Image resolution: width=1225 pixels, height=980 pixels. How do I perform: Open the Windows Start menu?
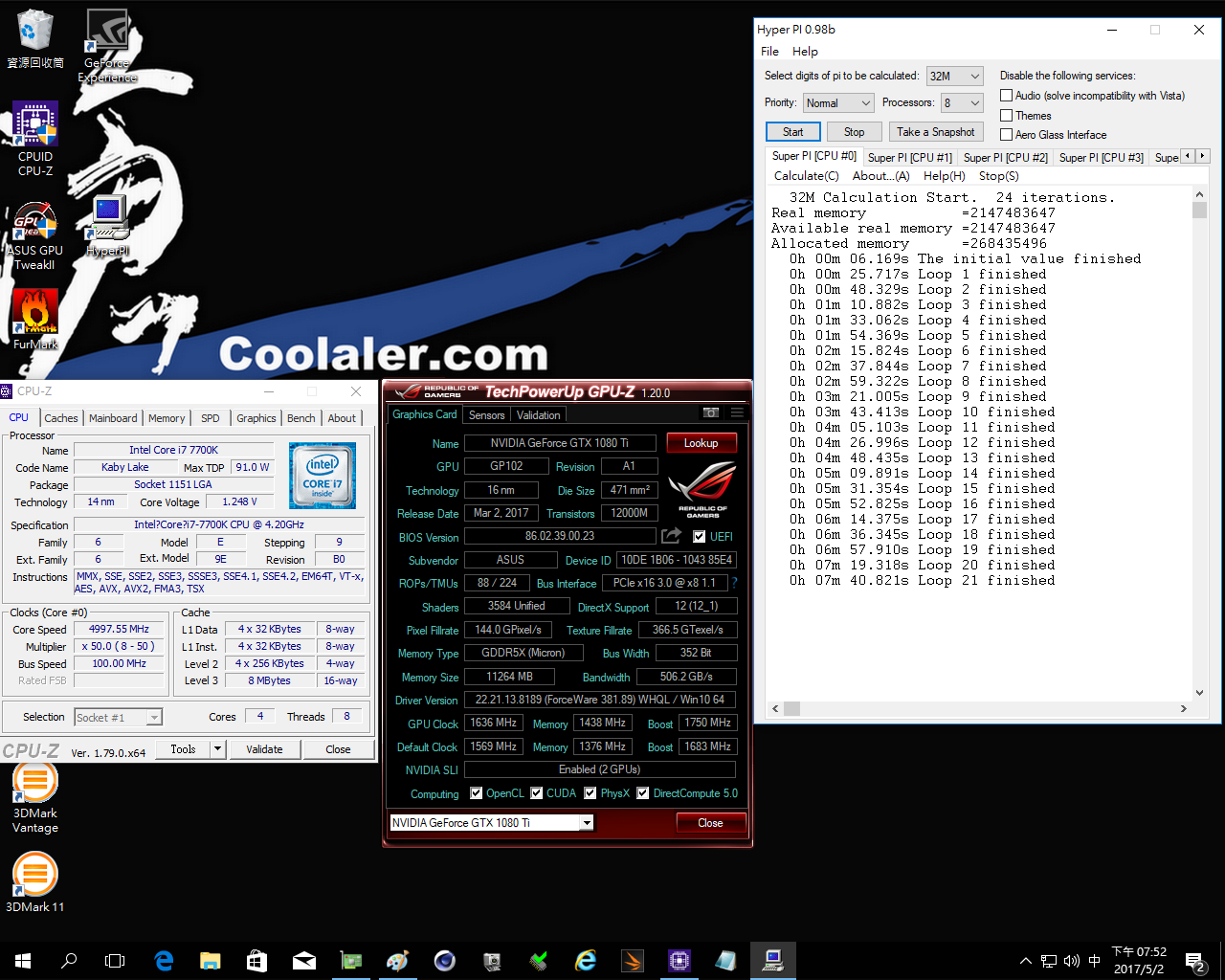point(23,961)
